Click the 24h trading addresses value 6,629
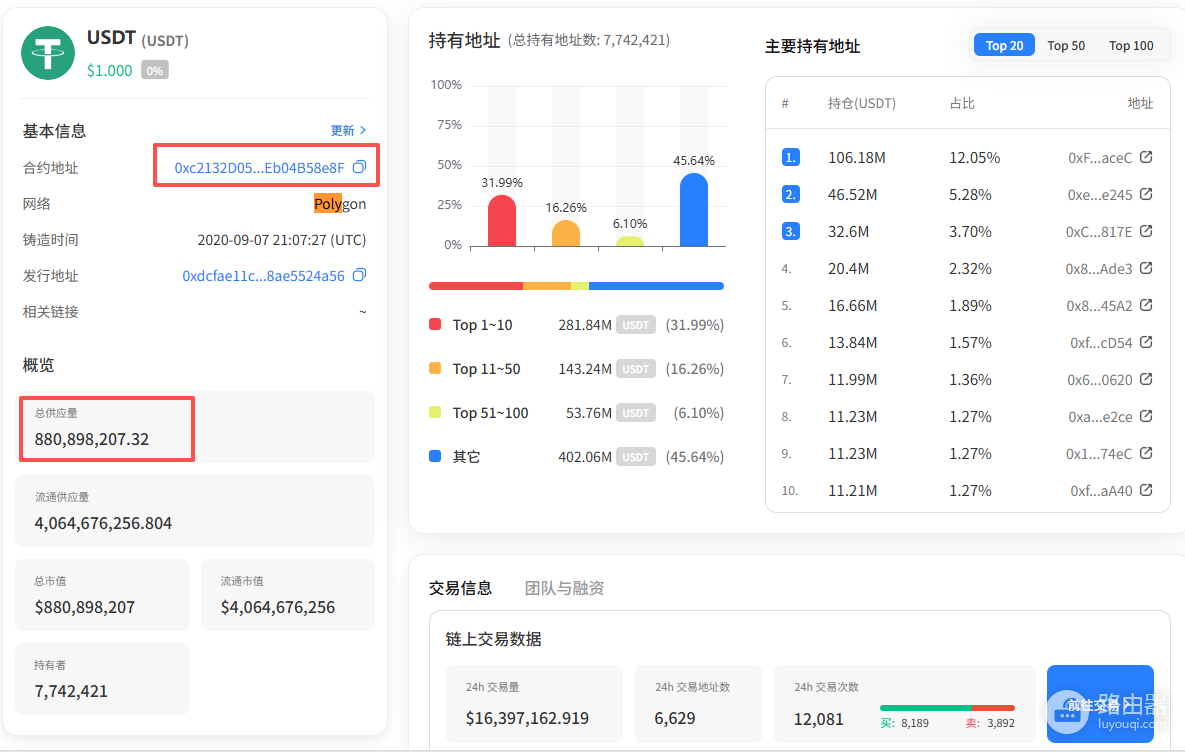The height and width of the screenshot is (752, 1185). click(x=674, y=718)
